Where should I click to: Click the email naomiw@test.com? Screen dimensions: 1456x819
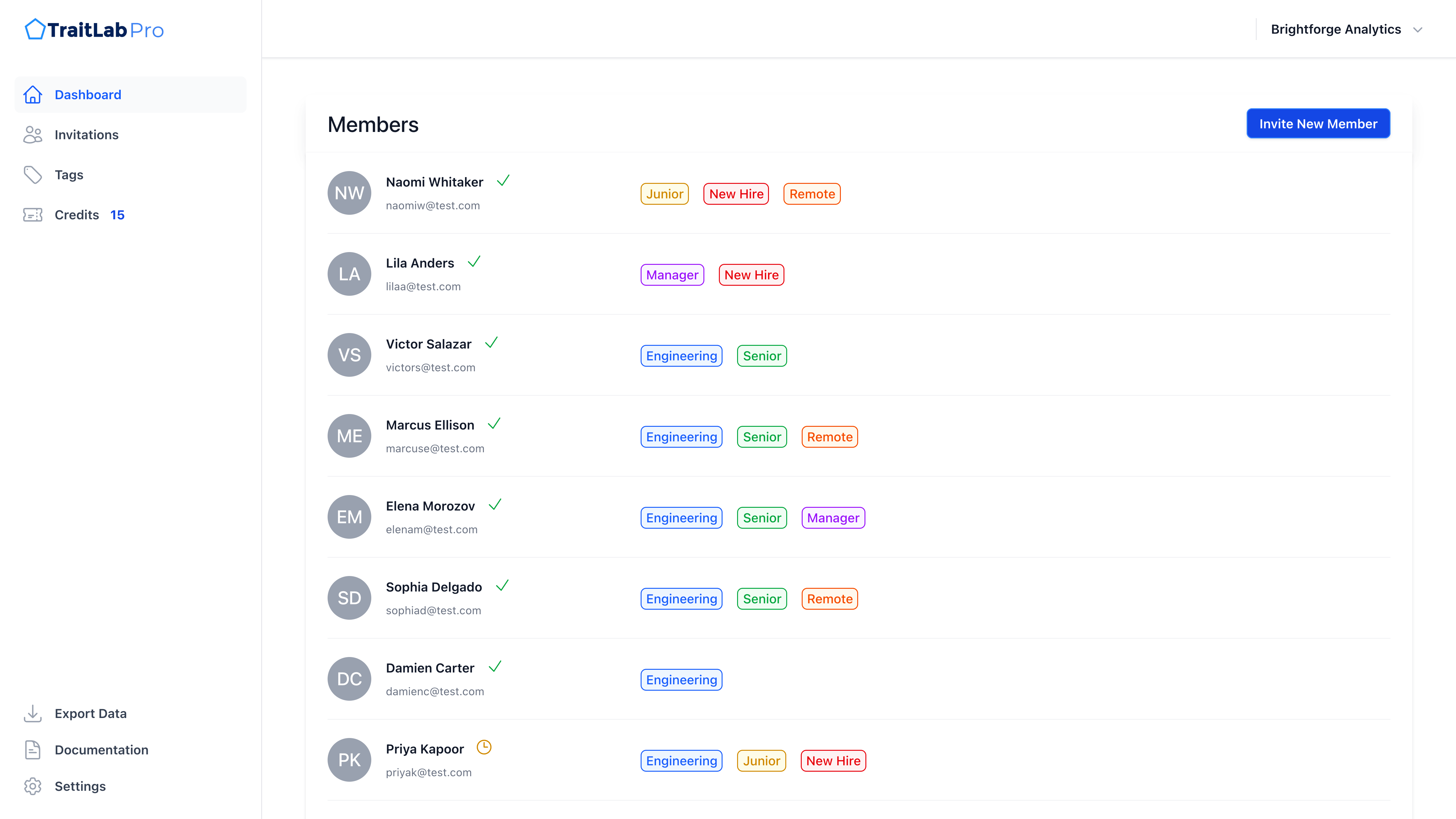tap(433, 206)
